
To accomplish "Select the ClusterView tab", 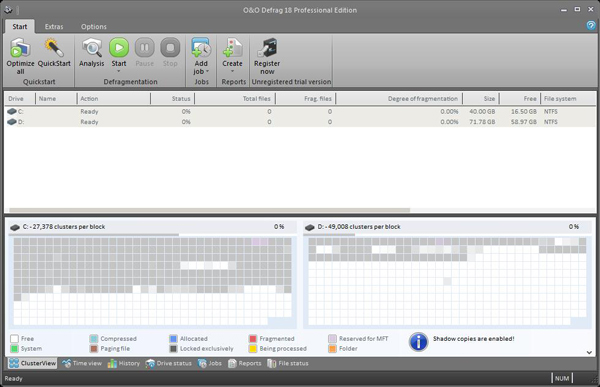I will [33, 363].
